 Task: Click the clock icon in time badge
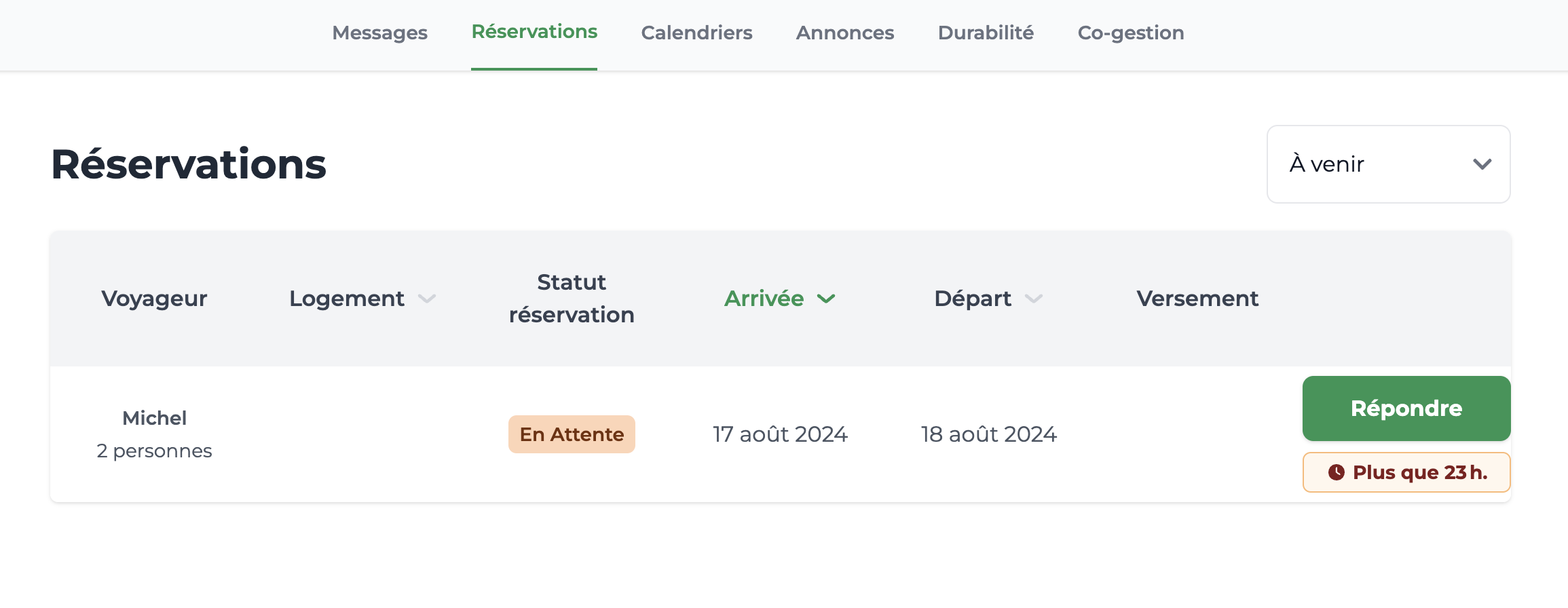click(x=1337, y=472)
